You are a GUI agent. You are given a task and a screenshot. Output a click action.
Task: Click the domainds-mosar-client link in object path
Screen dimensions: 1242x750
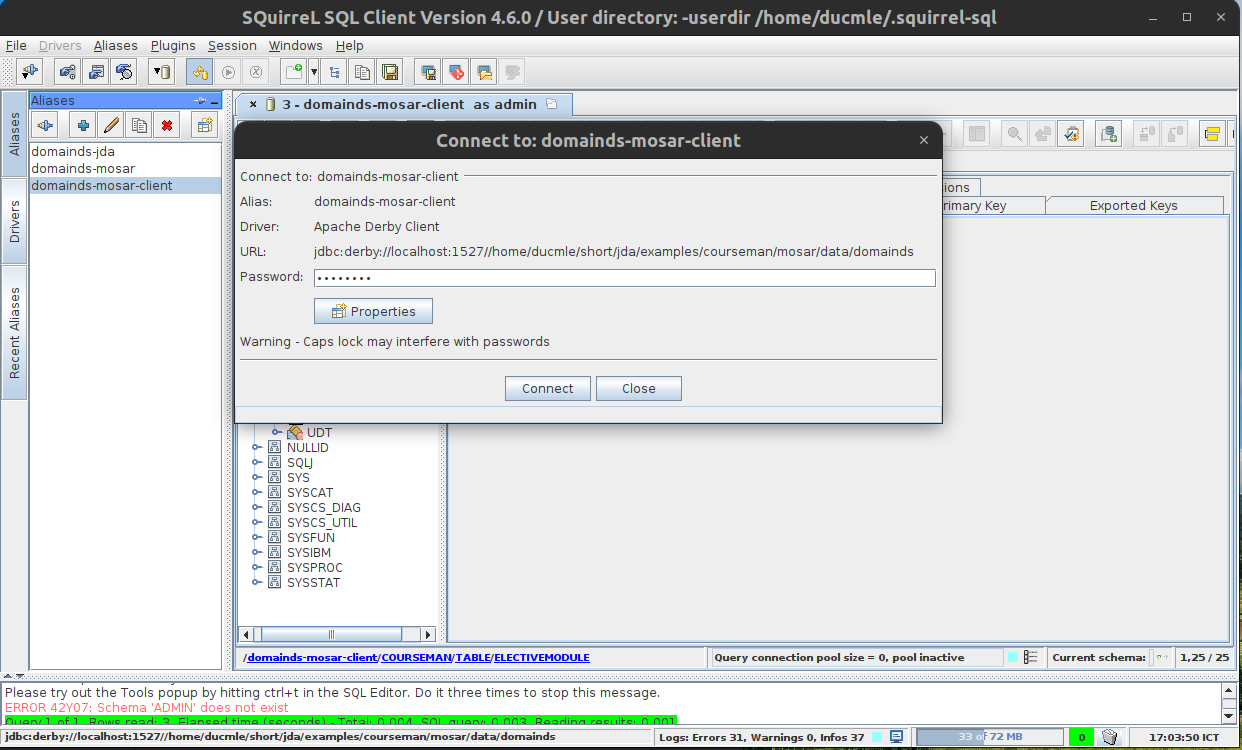tap(313, 657)
